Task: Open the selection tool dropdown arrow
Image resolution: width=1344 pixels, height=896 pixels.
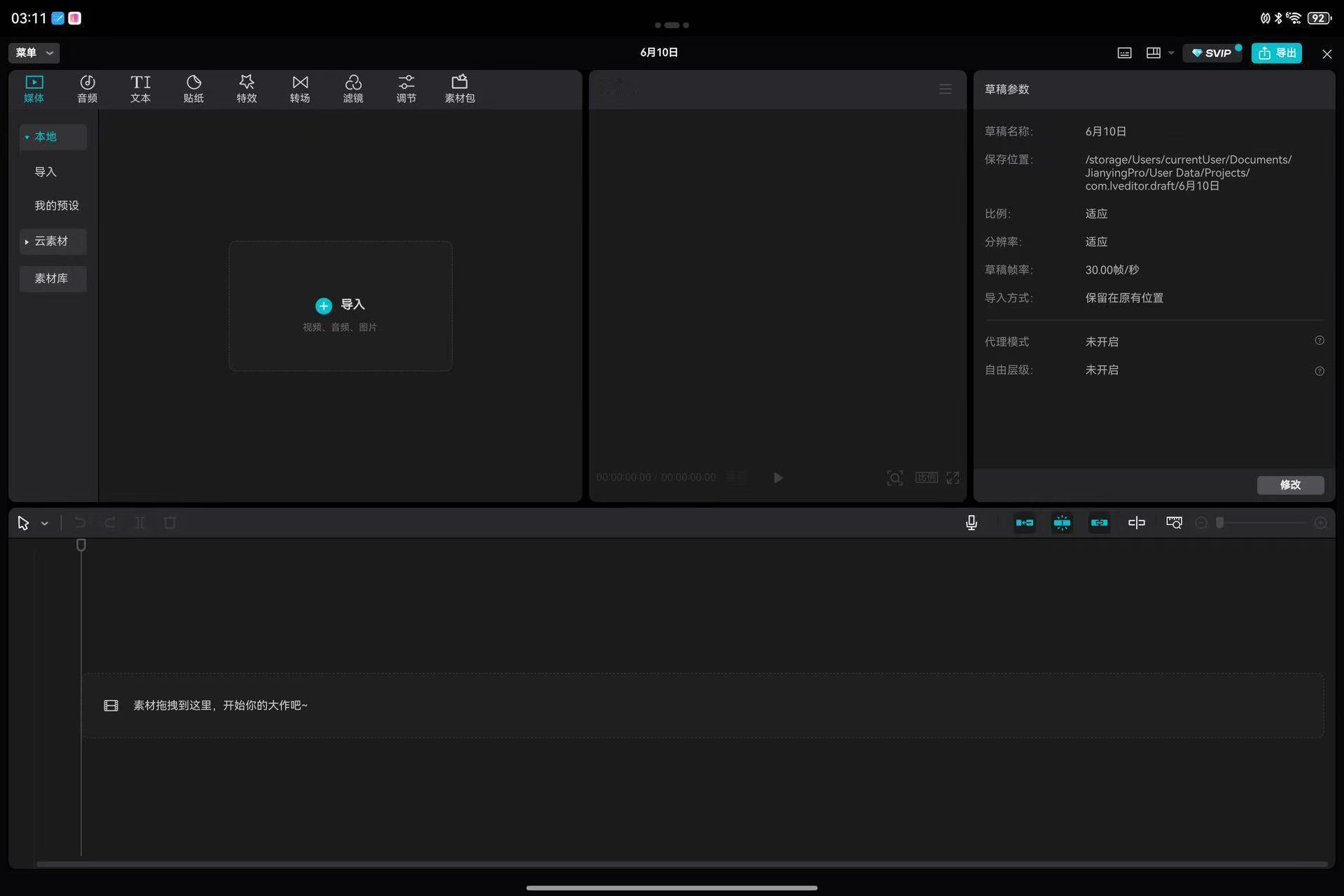Action: (45, 524)
